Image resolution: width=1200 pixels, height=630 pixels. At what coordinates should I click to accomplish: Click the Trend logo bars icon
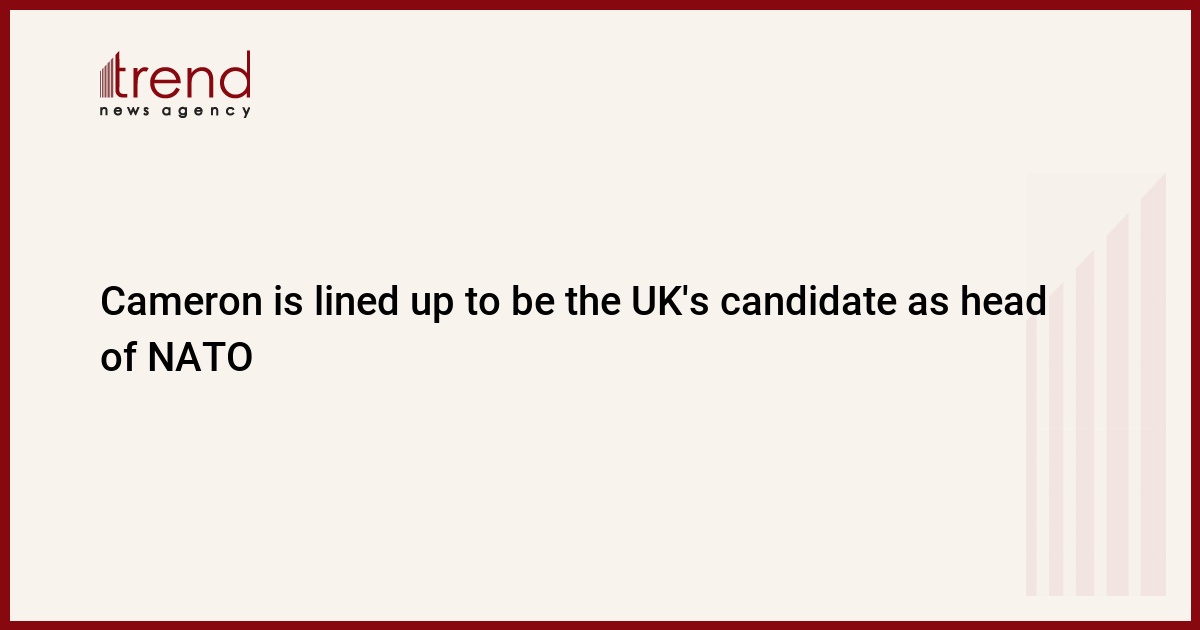[x=109, y=78]
